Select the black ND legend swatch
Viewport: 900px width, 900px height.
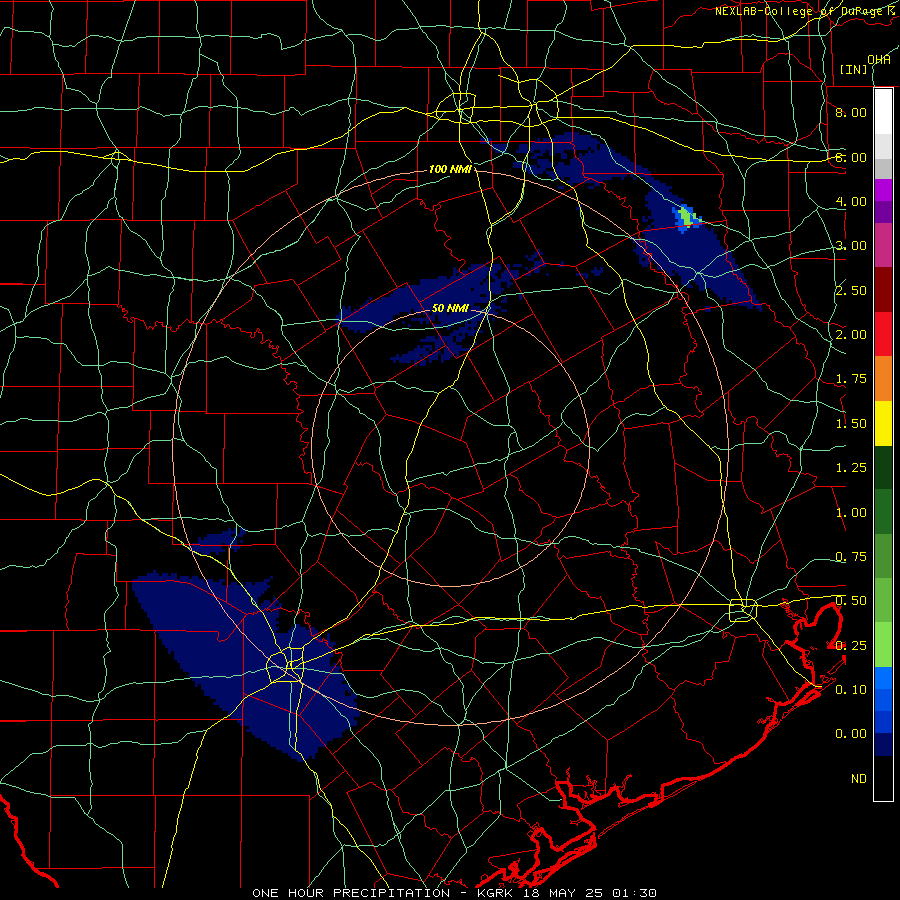tap(883, 778)
